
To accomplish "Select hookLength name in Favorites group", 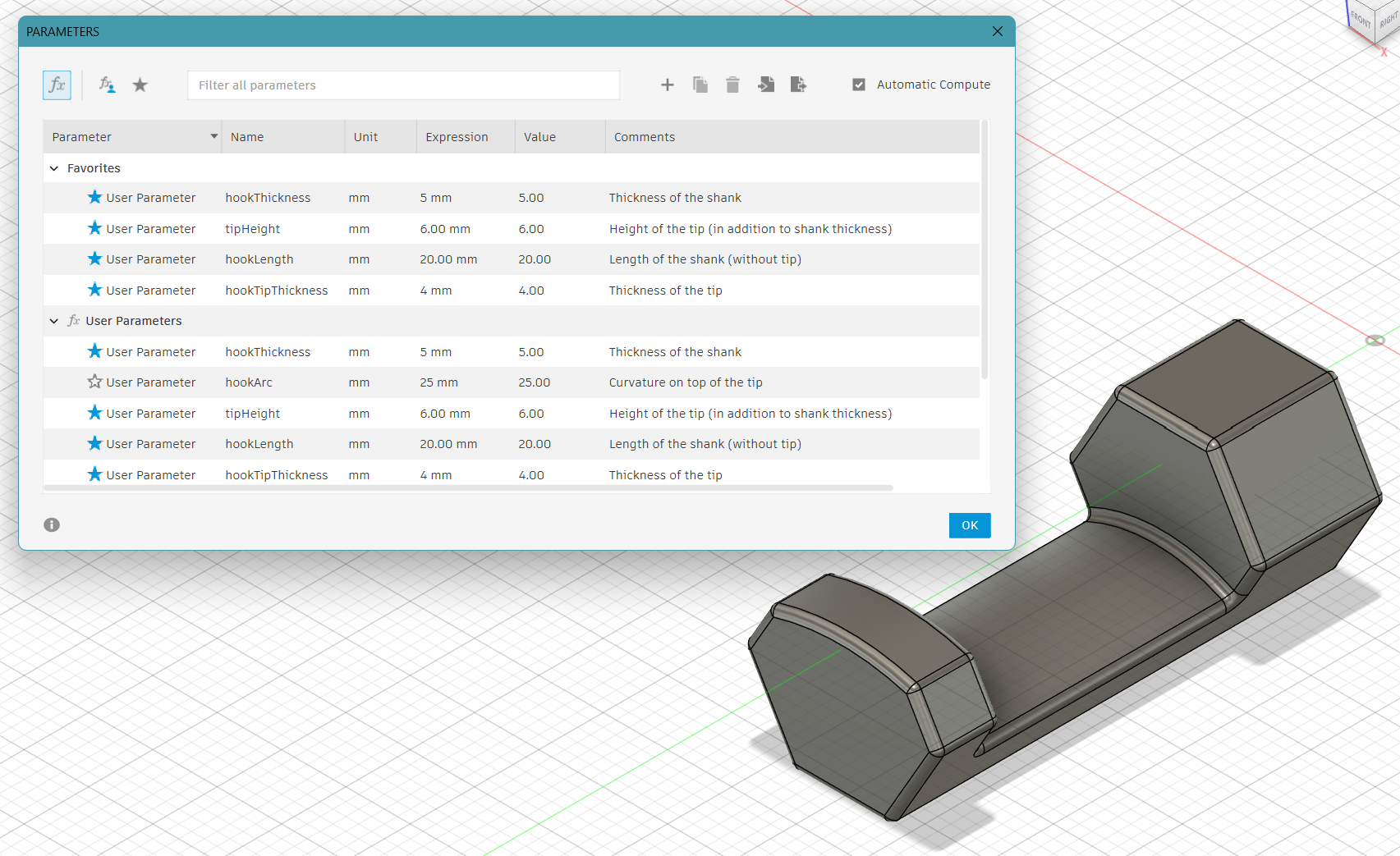I will pos(259,259).
